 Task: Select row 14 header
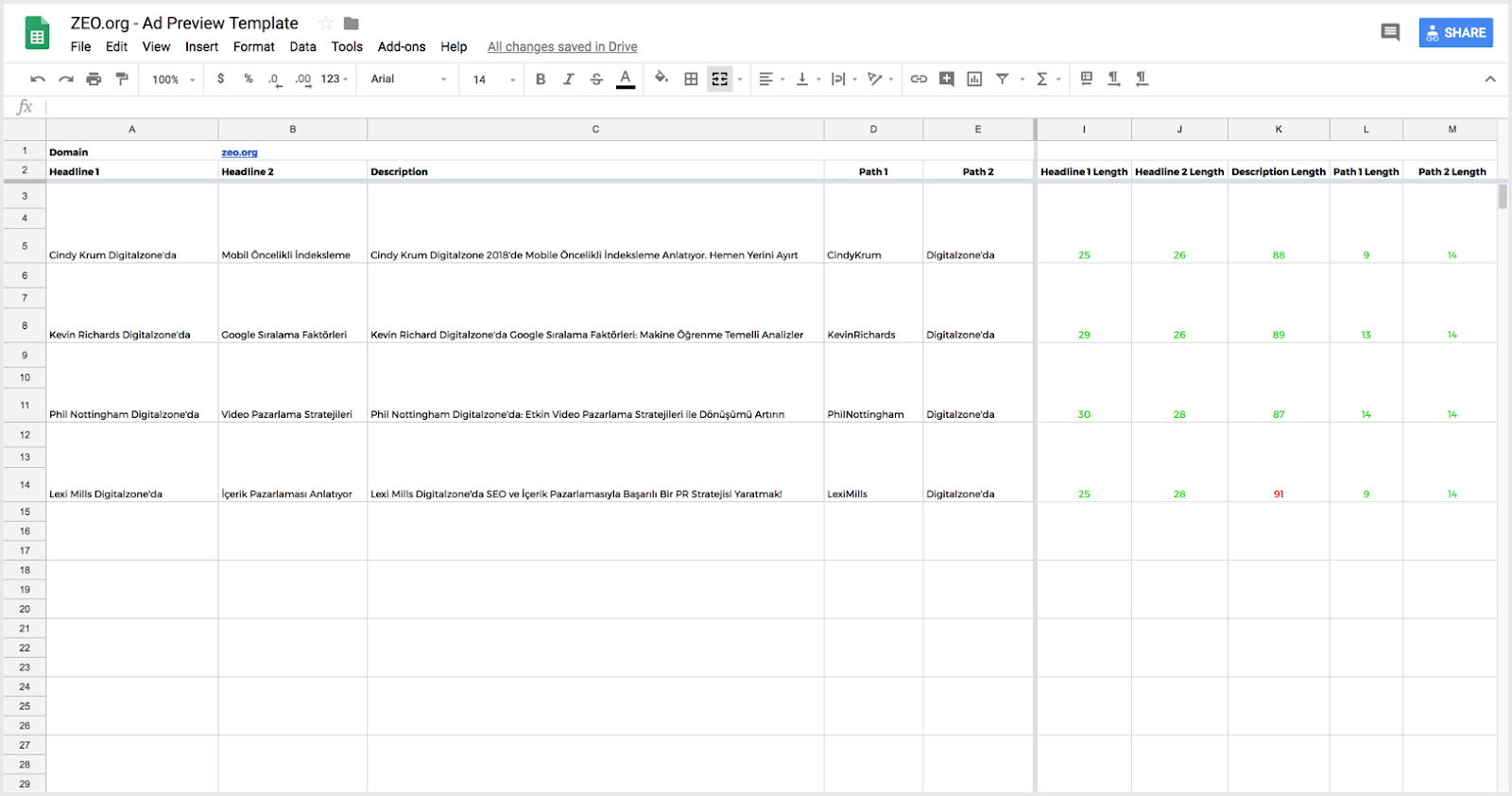click(25, 484)
